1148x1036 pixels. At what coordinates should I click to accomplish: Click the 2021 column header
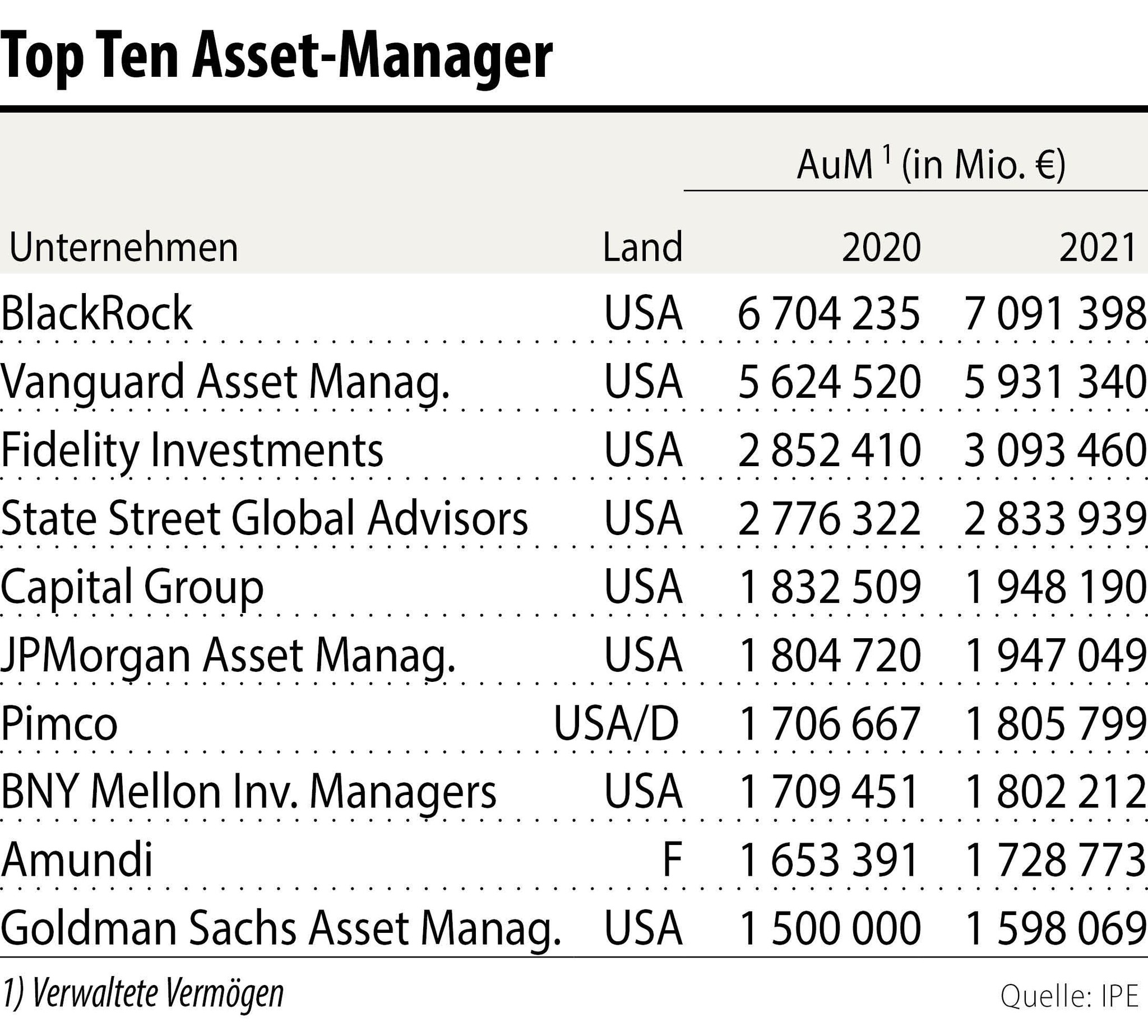1098,248
